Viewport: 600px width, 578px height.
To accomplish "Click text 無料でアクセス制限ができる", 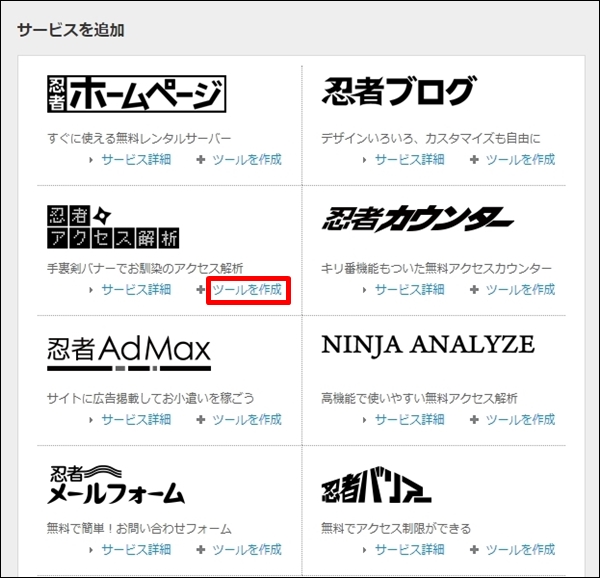I will (396, 528).
